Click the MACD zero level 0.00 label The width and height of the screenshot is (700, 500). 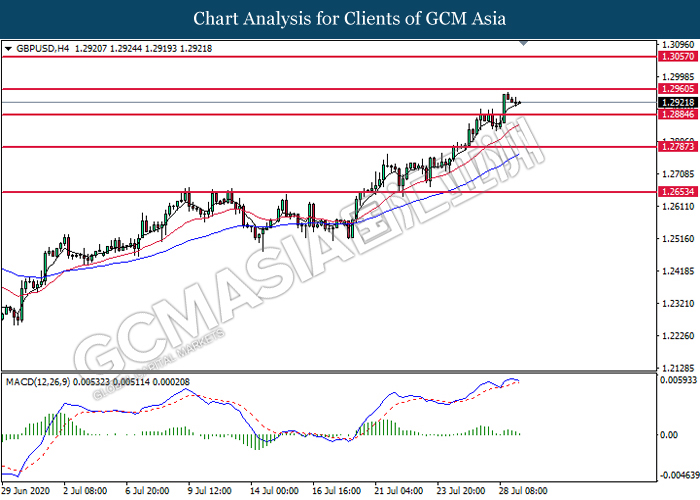pos(668,435)
